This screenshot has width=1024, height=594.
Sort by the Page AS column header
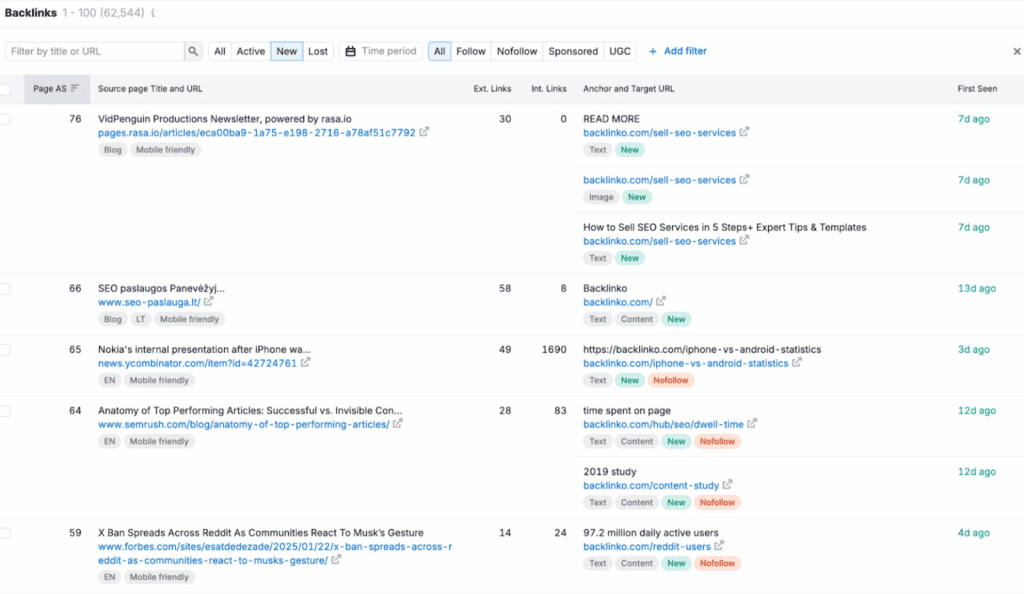[x=56, y=89]
